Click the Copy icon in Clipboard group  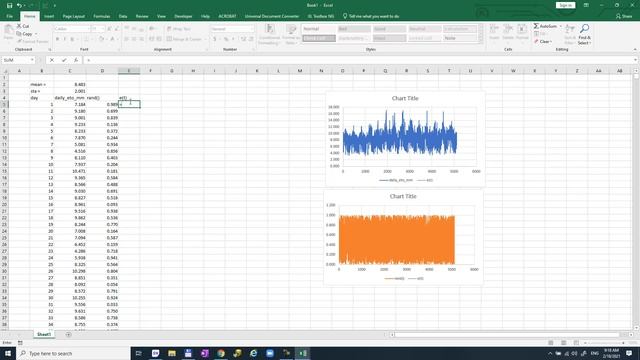tap(19, 34)
